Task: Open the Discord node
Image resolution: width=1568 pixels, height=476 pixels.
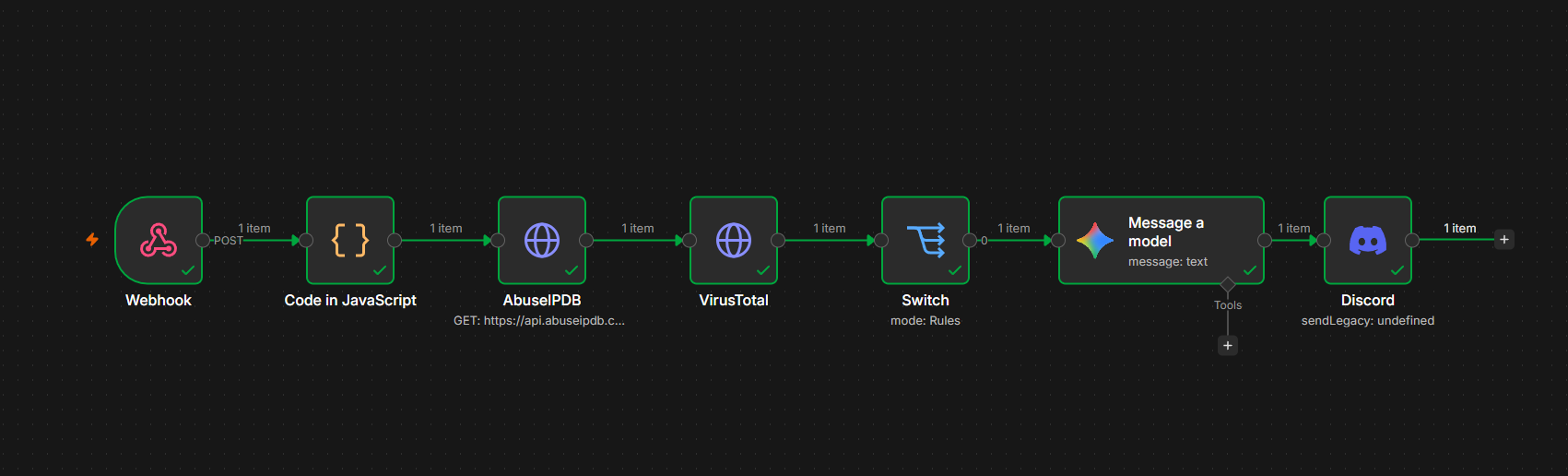Action: [1368, 240]
